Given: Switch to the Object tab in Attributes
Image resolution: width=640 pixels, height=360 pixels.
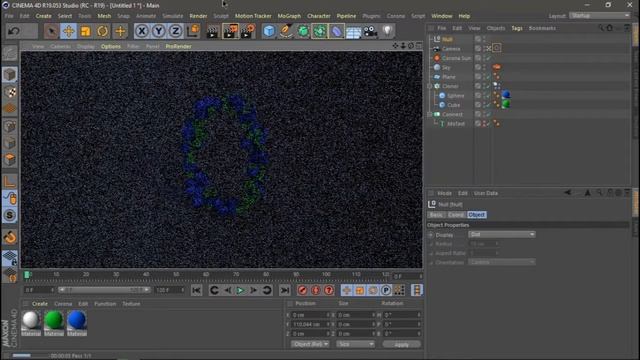Looking at the screenshot, I should (x=476, y=215).
